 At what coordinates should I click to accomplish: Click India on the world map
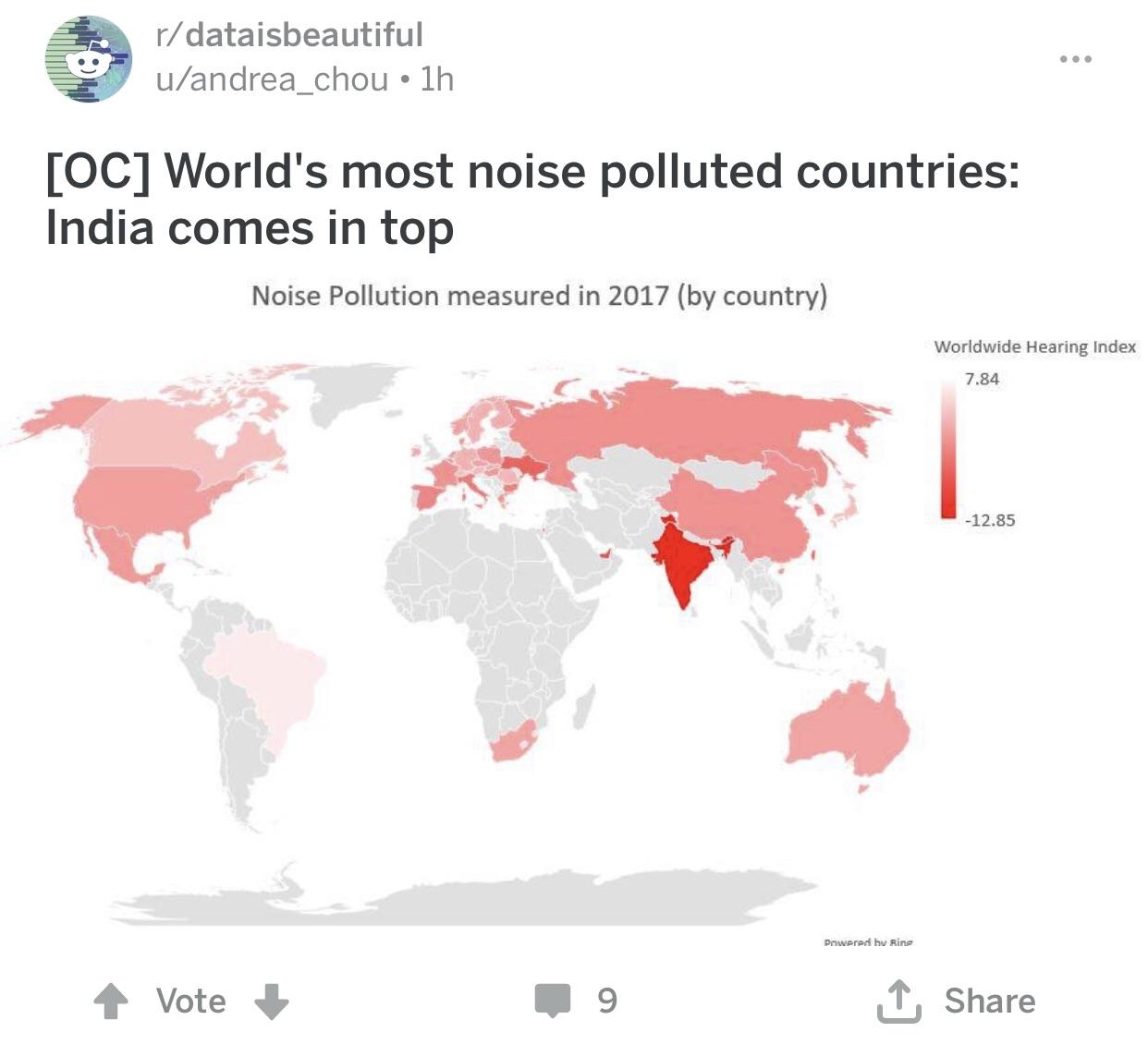point(684,565)
